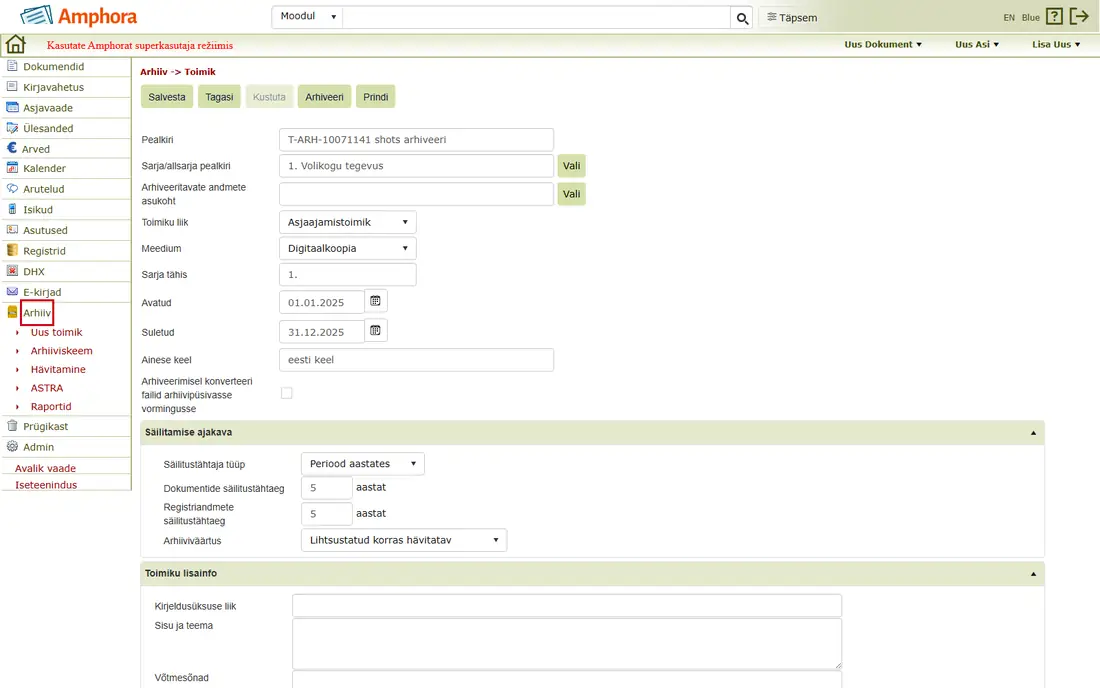Click the Admin gear icon
Viewport: 1100px width, 688px height.
pyautogui.click(x=12, y=446)
